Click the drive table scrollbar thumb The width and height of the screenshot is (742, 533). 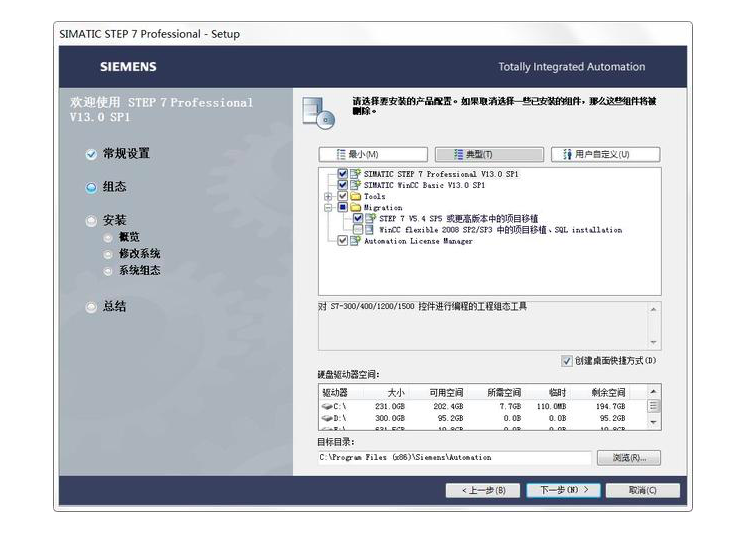point(653,406)
